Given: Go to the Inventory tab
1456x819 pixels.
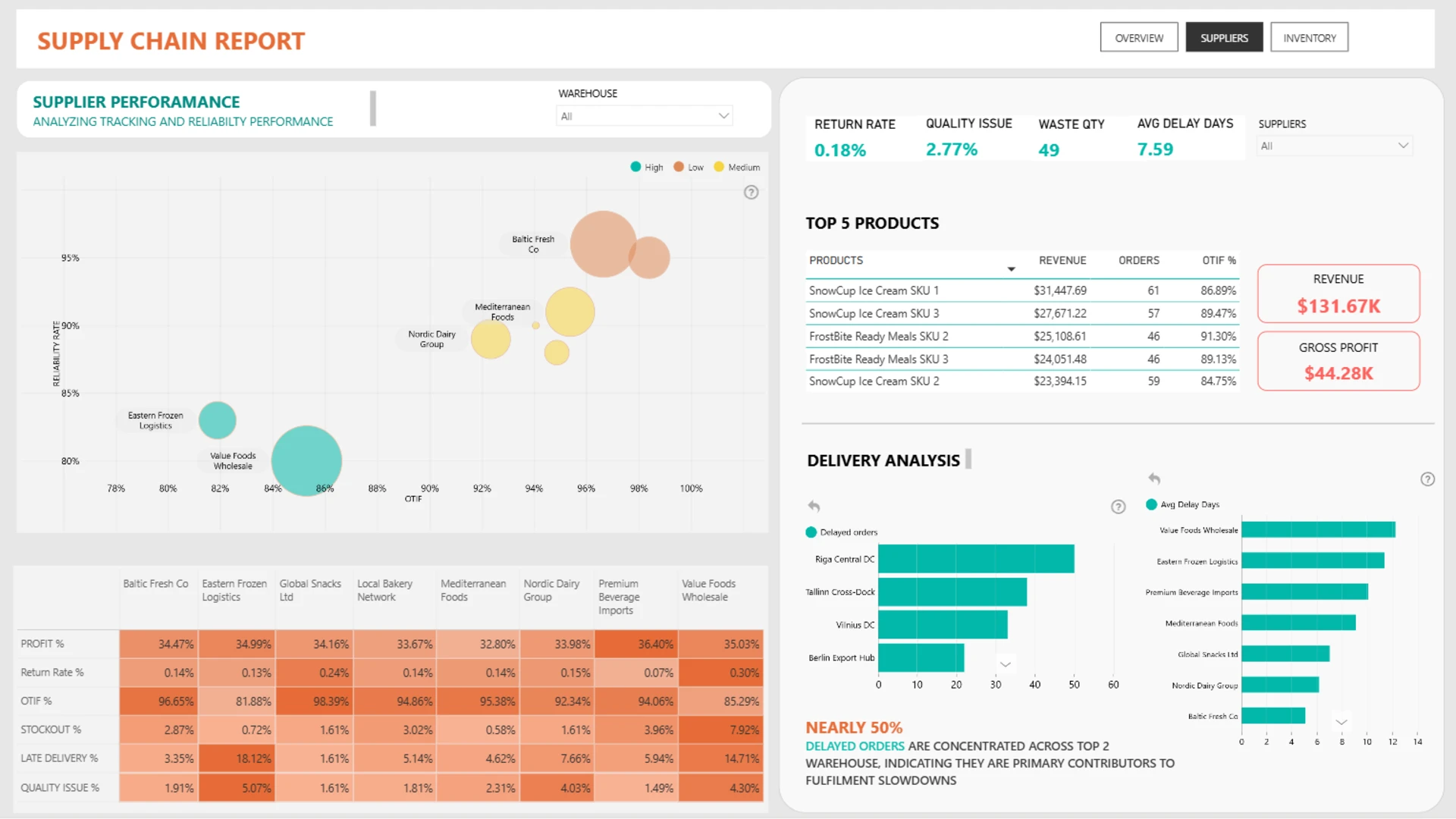Looking at the screenshot, I should click(1310, 37).
